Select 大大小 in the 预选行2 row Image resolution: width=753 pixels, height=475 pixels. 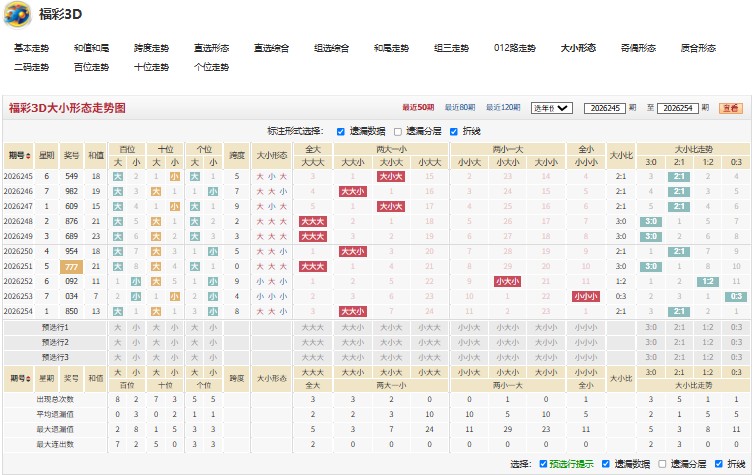(352, 342)
